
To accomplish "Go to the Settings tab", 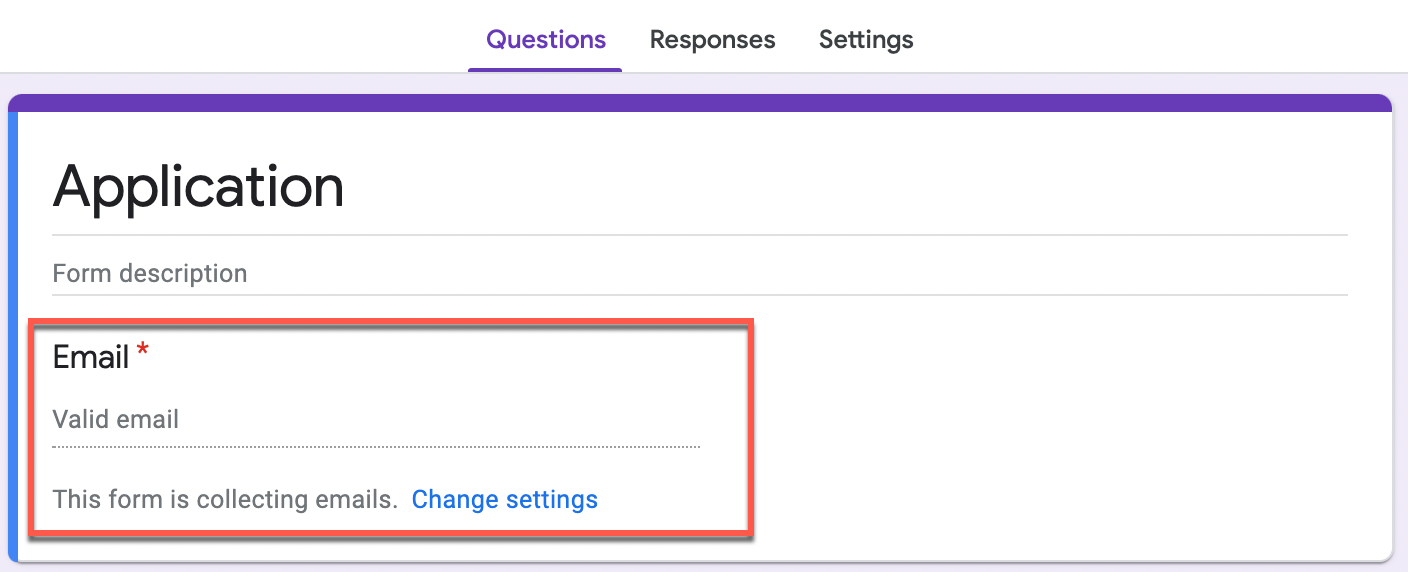I will pos(866,40).
